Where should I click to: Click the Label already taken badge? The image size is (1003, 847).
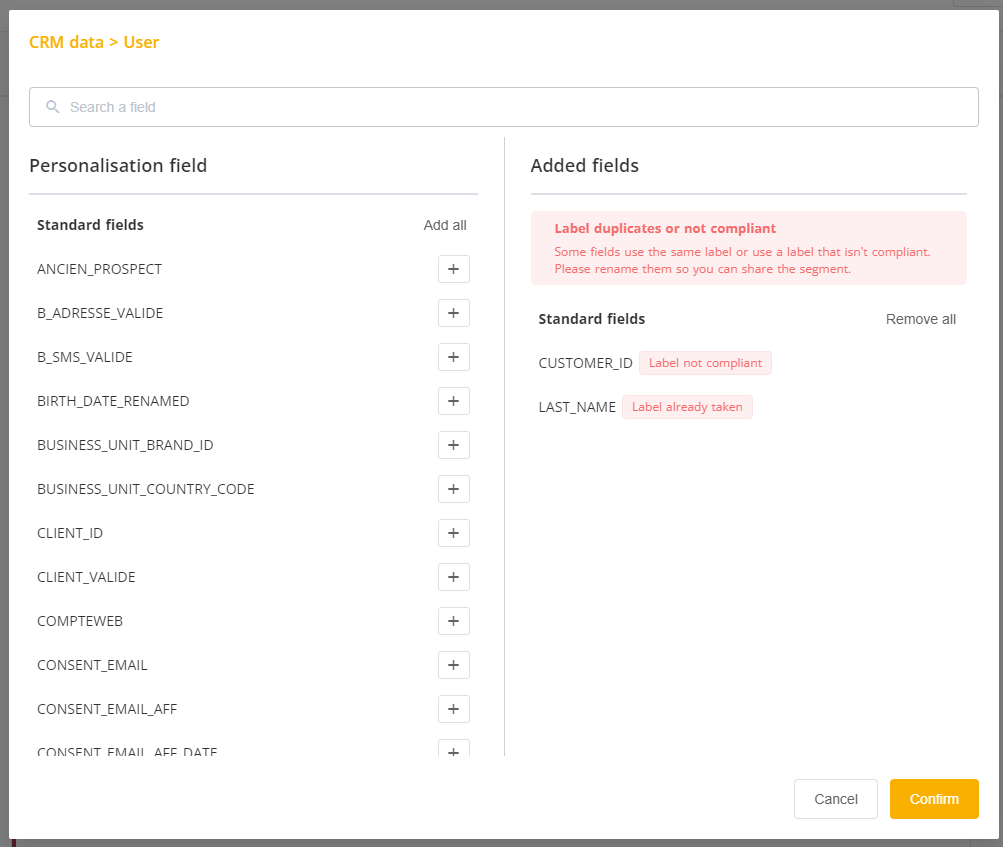click(x=687, y=407)
